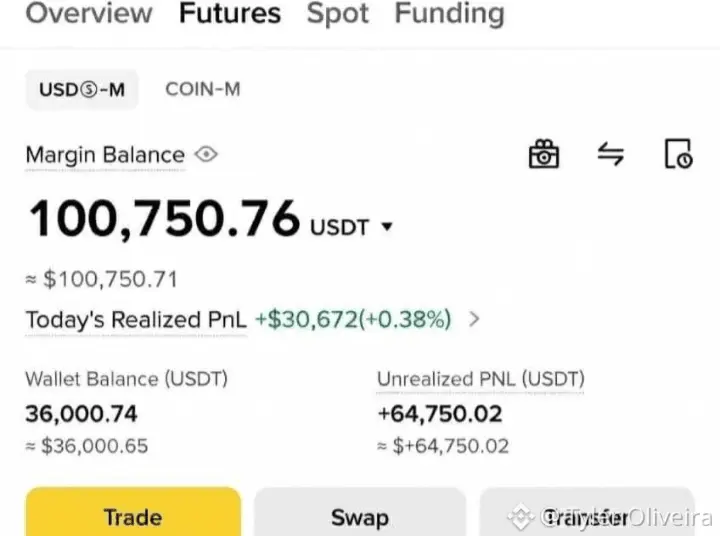
Task: Open the Funding tab
Action: [x=450, y=14]
